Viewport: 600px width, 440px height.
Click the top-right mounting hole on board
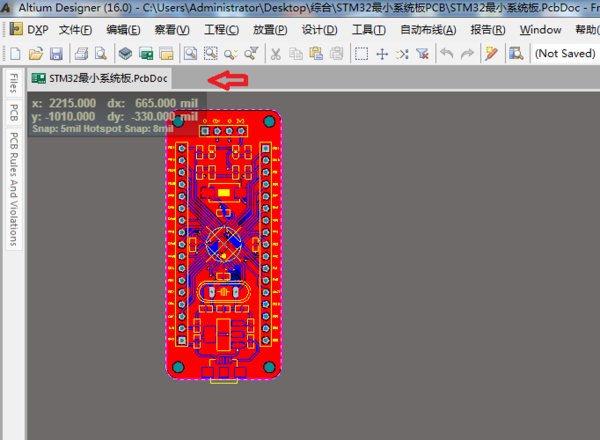[269, 122]
